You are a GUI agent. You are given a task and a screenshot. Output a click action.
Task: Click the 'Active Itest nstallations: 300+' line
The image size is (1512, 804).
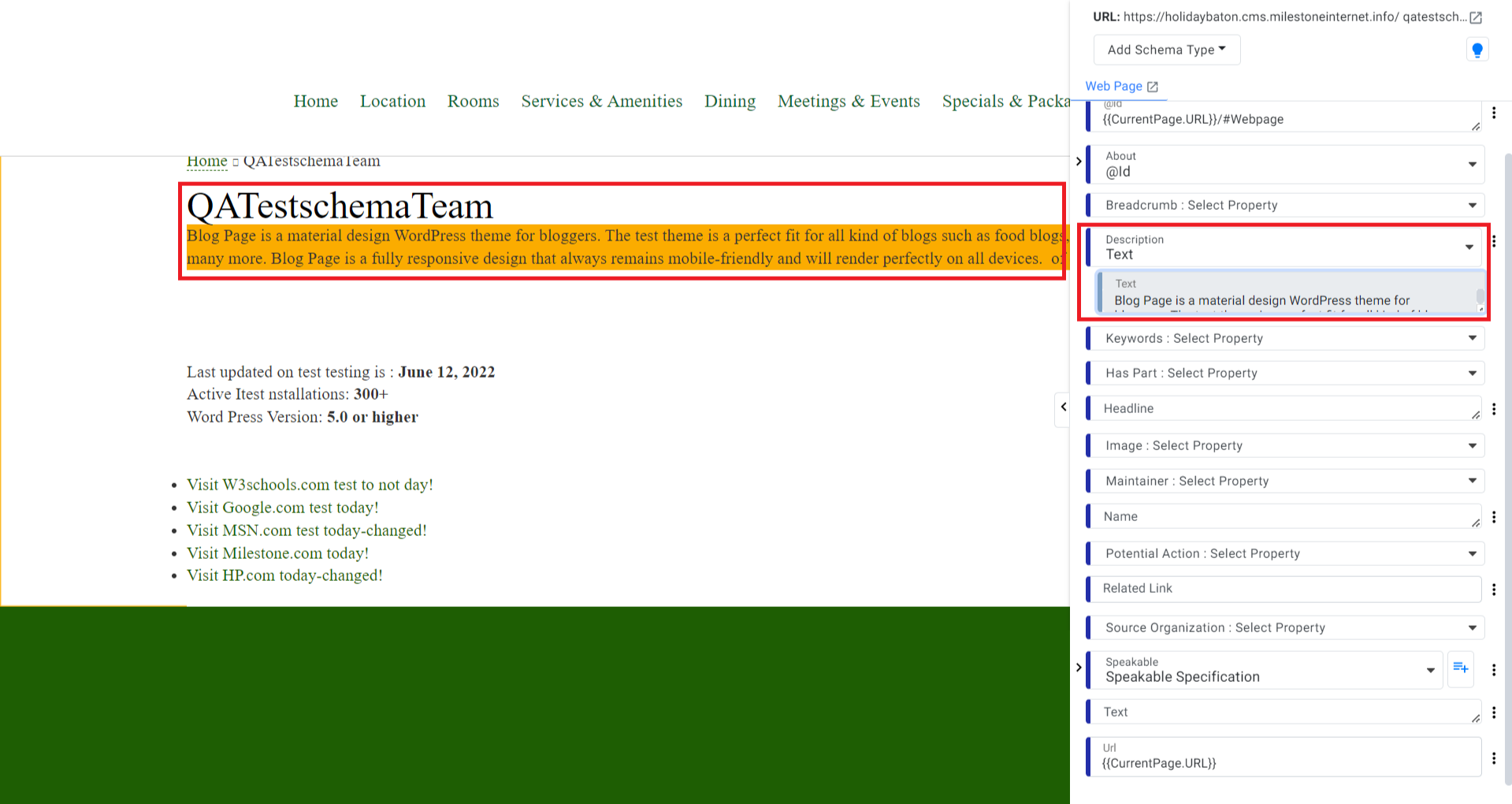click(288, 394)
